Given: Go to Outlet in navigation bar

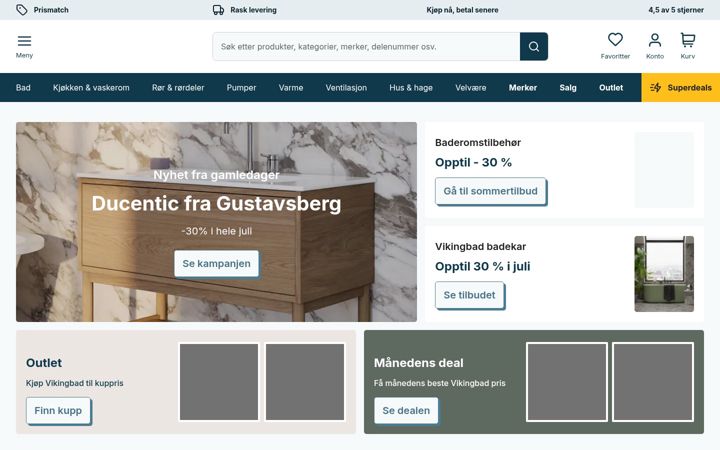Looking at the screenshot, I should coord(611,88).
